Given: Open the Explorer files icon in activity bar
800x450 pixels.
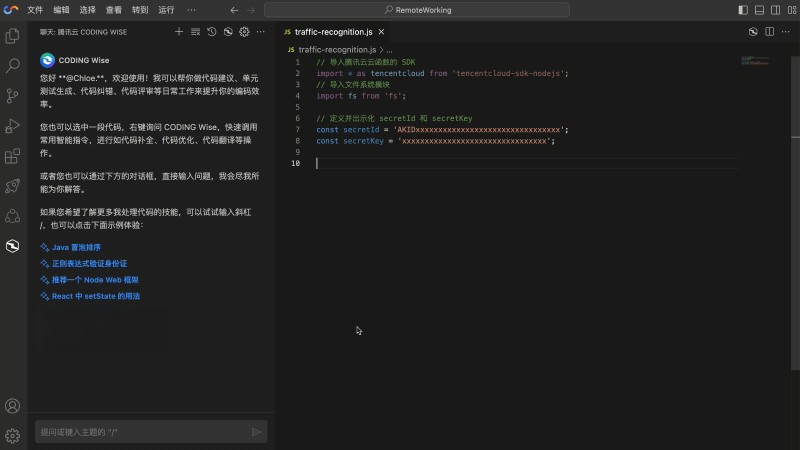Looking at the screenshot, I should (13, 36).
